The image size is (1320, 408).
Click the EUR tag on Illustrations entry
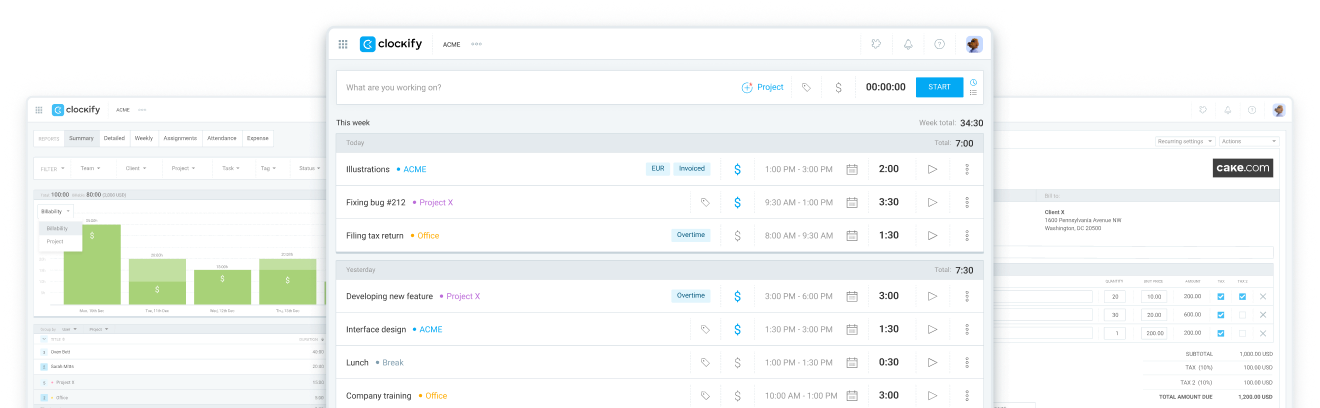point(658,169)
